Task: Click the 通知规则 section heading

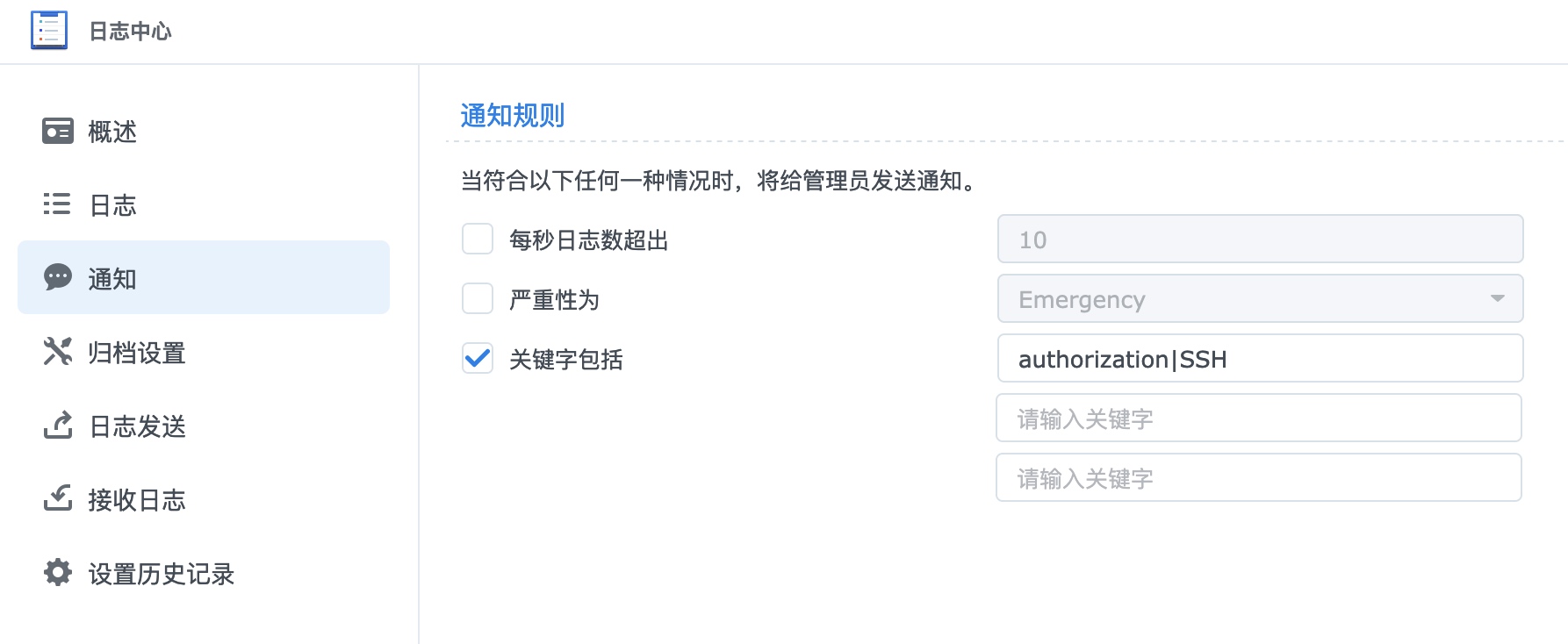Action: (x=513, y=115)
